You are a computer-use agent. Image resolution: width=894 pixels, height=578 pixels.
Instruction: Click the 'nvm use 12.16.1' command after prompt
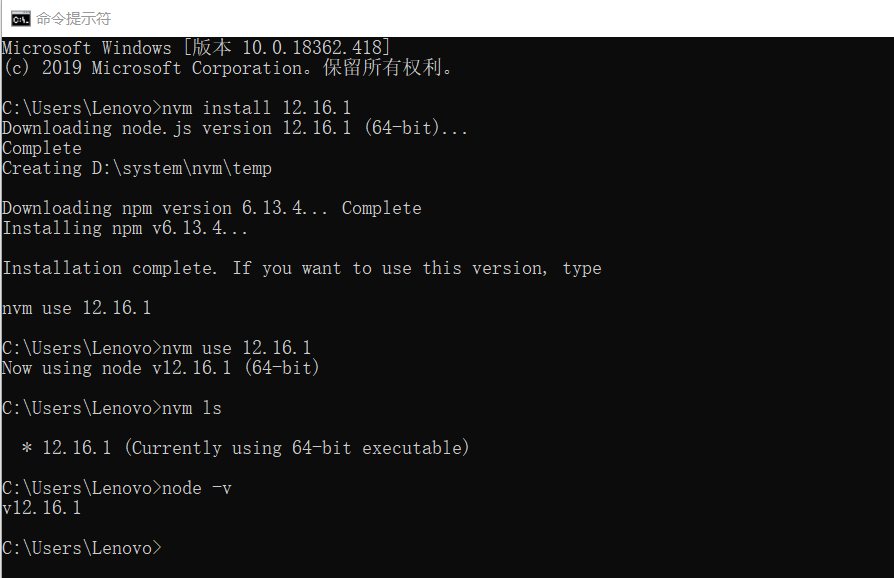coord(237,348)
